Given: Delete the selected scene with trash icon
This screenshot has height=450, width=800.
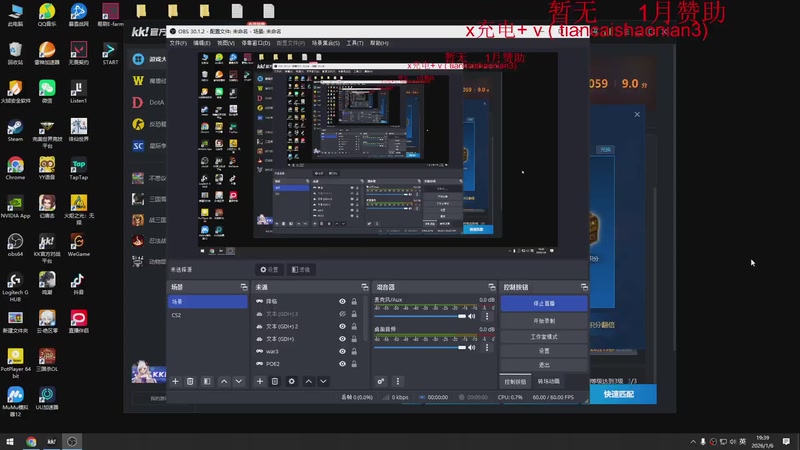Looking at the screenshot, I should click(190, 381).
